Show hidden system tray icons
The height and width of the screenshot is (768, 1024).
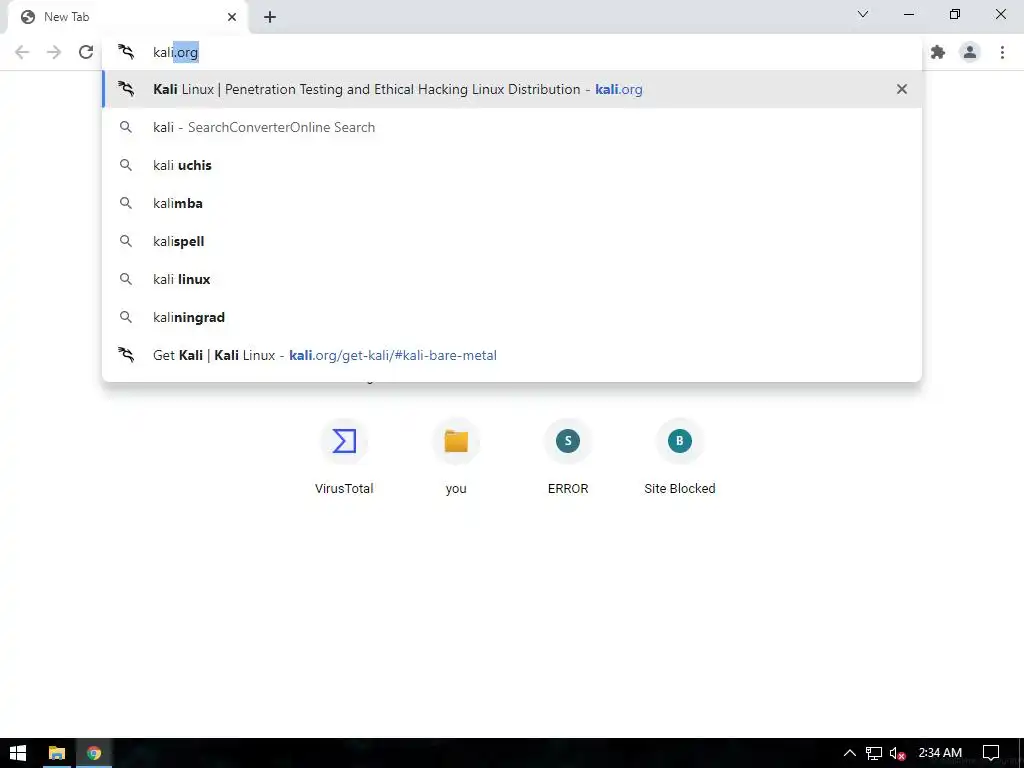click(849, 753)
